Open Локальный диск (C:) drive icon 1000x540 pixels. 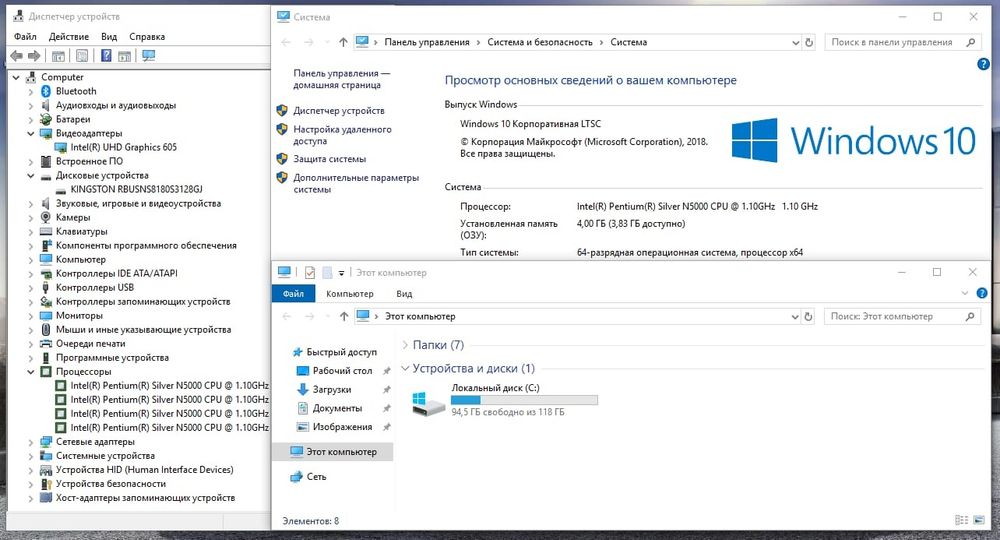tap(427, 403)
